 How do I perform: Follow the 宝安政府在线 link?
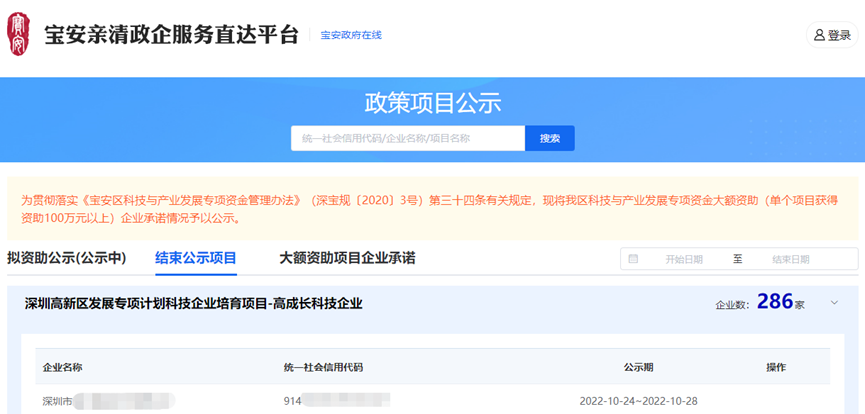[351, 35]
